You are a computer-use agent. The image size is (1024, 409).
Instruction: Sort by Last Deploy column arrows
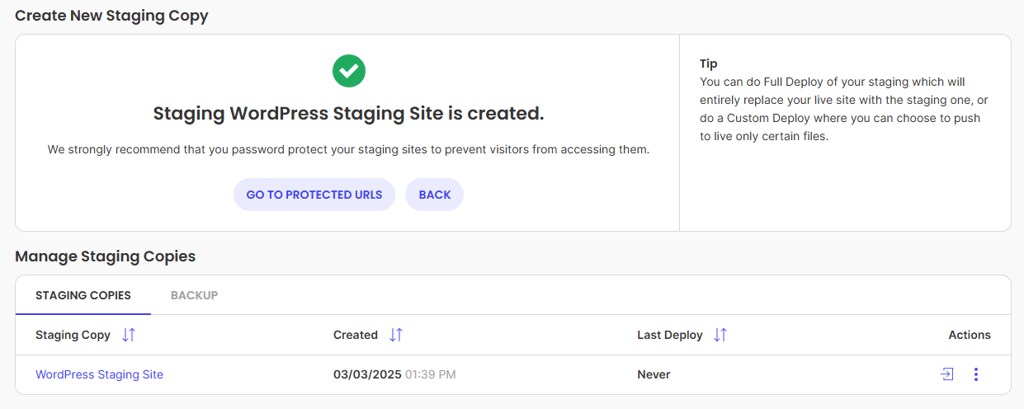pyautogui.click(x=720, y=335)
